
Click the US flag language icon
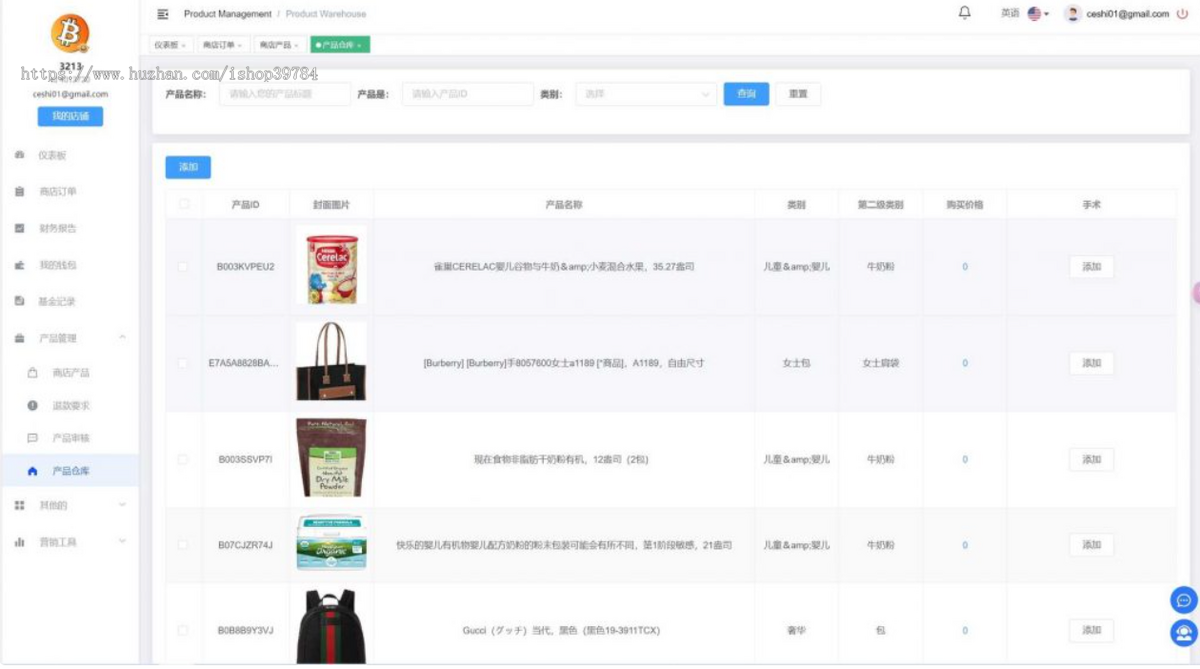(1034, 14)
